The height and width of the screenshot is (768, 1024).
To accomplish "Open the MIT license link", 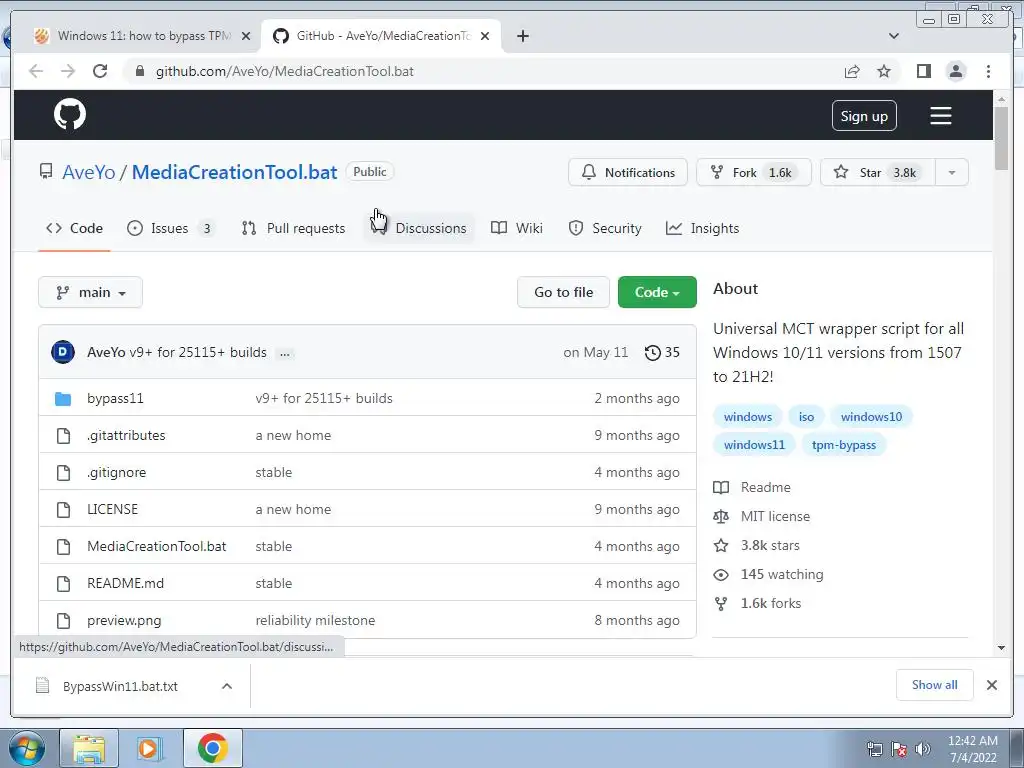I will [x=775, y=516].
